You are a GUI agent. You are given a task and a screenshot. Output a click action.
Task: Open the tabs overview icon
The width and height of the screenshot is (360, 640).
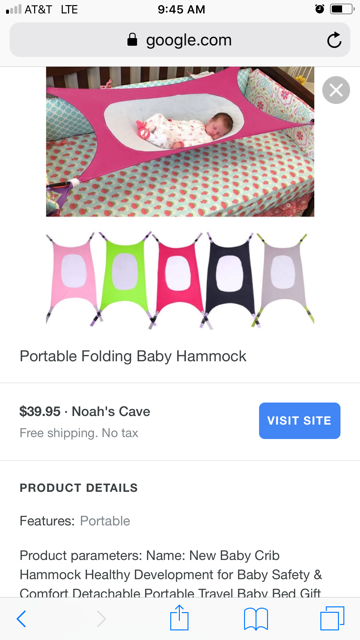332,618
